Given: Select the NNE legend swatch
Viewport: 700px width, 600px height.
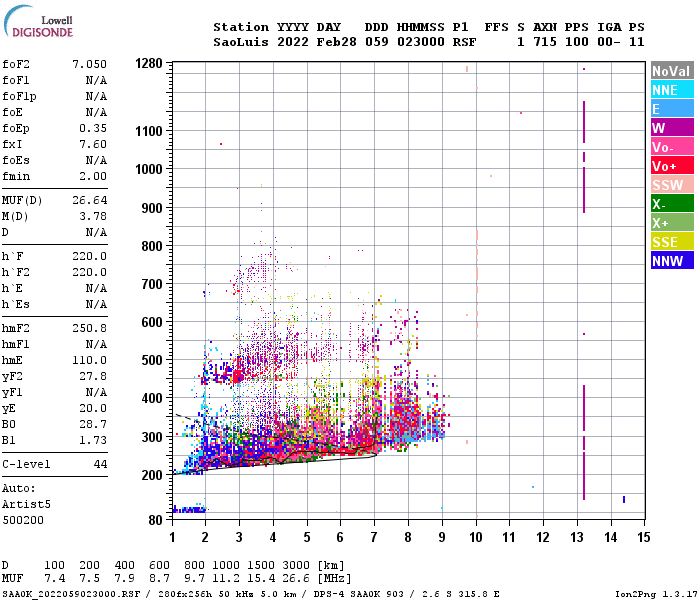Looking at the screenshot, I should point(672,90).
